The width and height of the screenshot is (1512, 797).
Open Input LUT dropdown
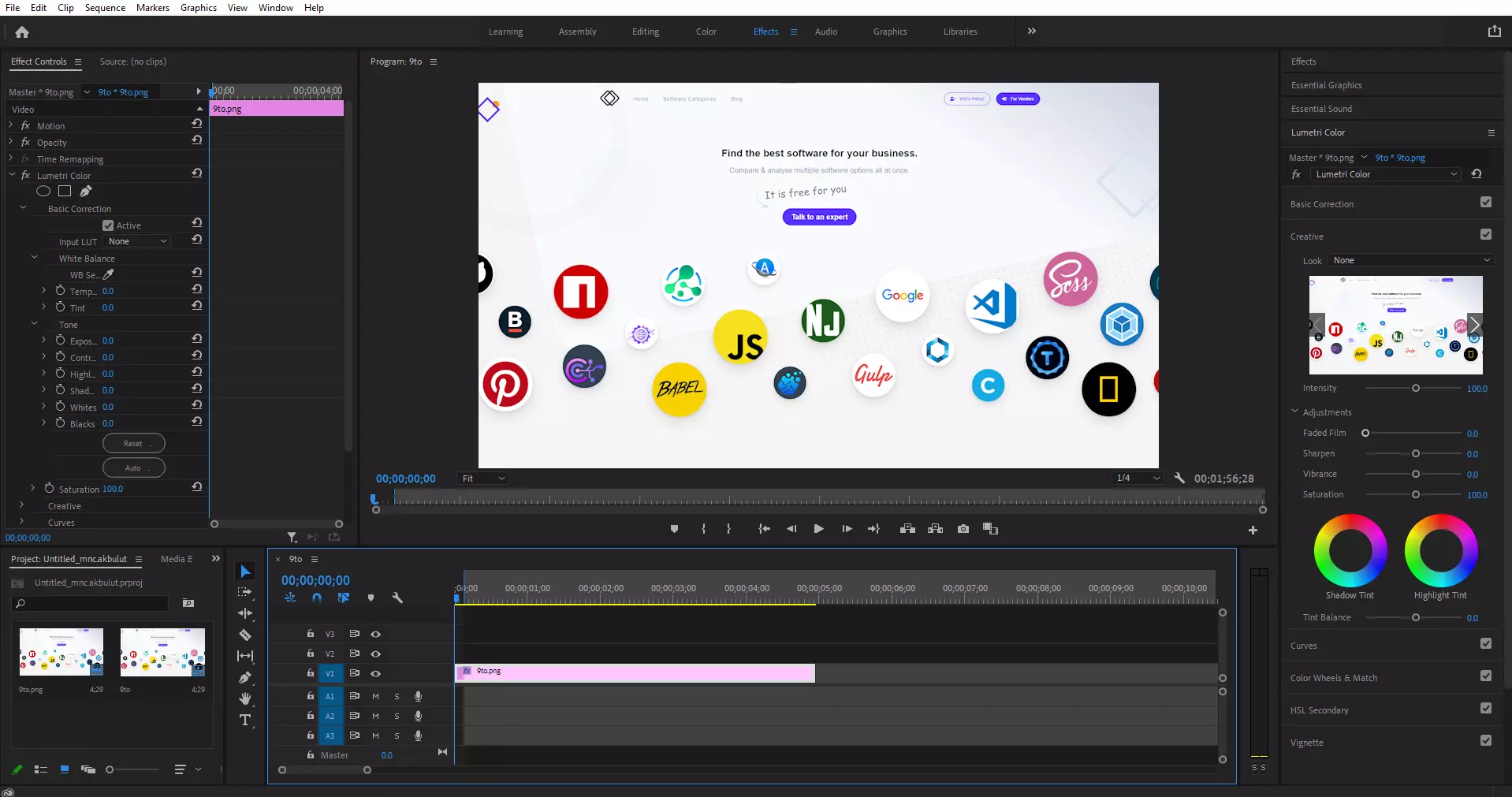click(x=138, y=241)
